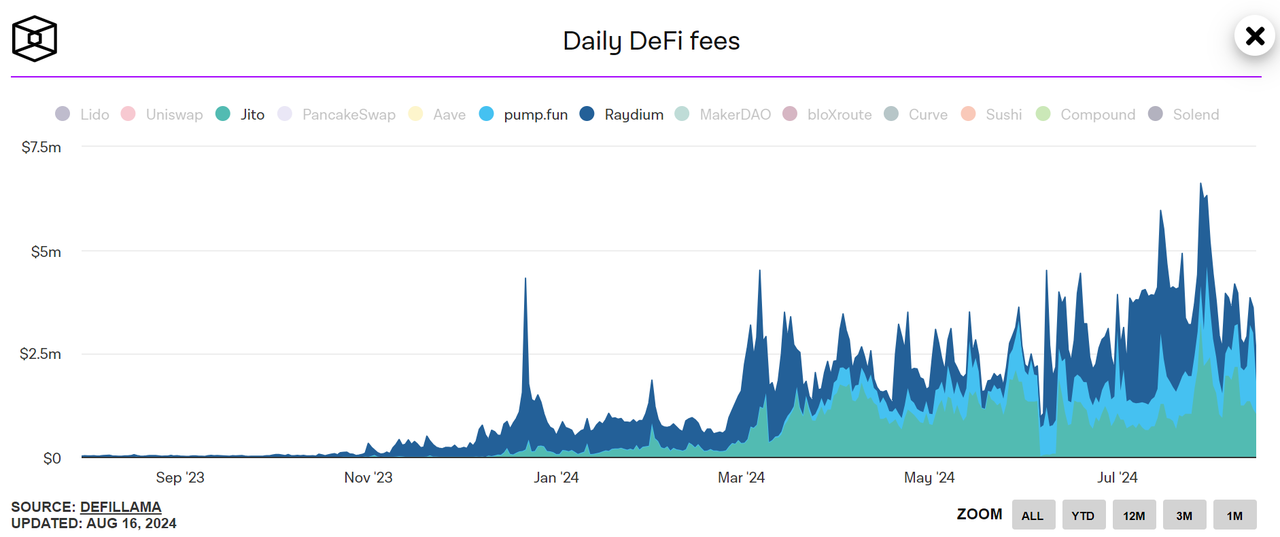Toggle Raydium series in legend
The width and height of the screenshot is (1280, 537).
click(621, 114)
